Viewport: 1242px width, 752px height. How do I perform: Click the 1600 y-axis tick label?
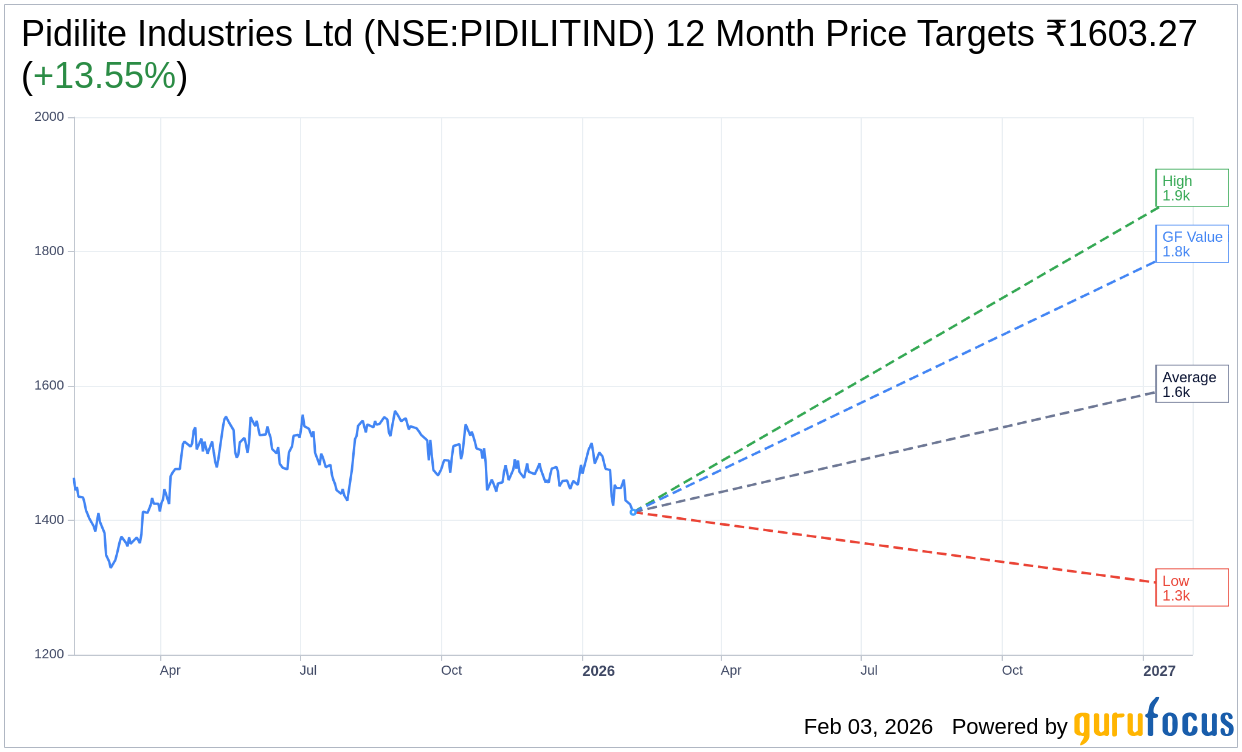coord(49,386)
